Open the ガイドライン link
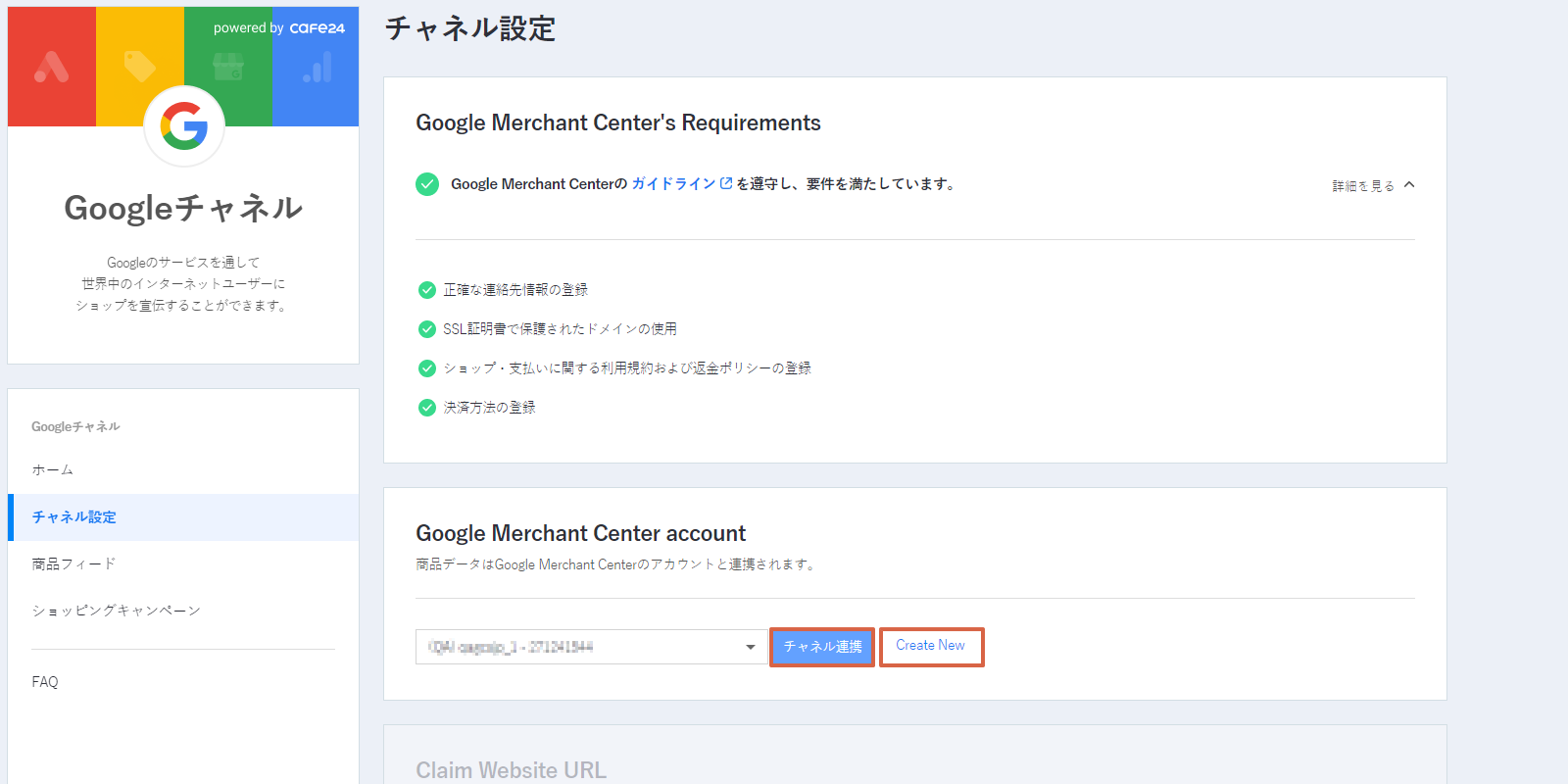This screenshot has height=784, width=1568. (x=673, y=184)
